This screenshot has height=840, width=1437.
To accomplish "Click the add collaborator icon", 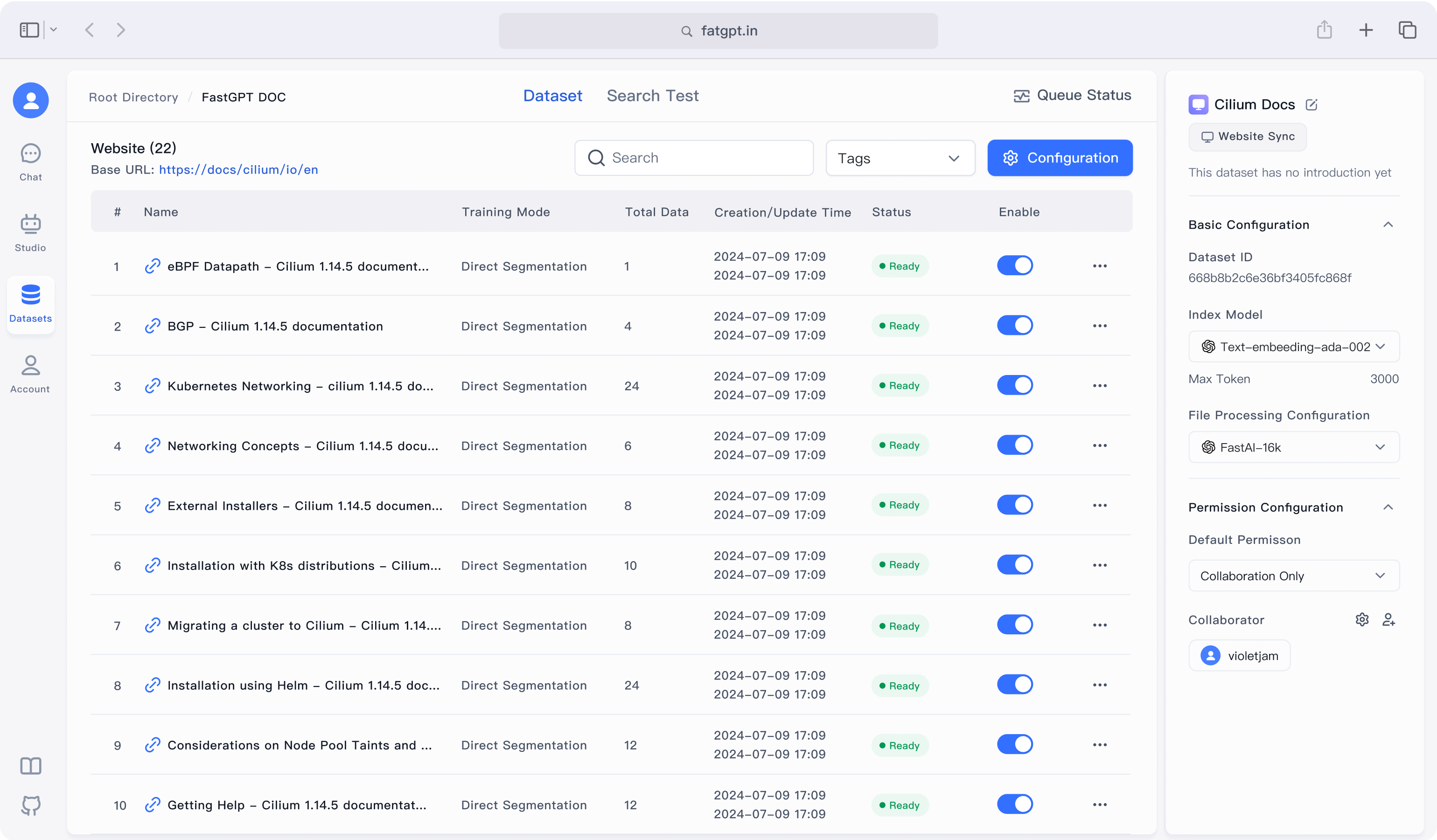I will (x=1388, y=619).
